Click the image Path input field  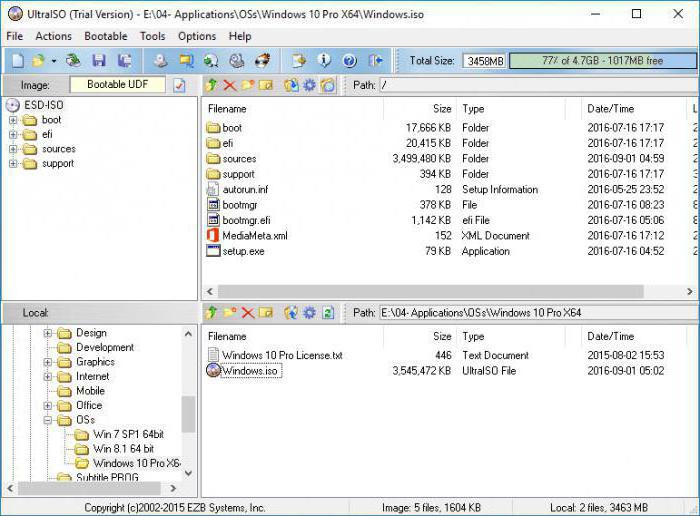pos(538,85)
